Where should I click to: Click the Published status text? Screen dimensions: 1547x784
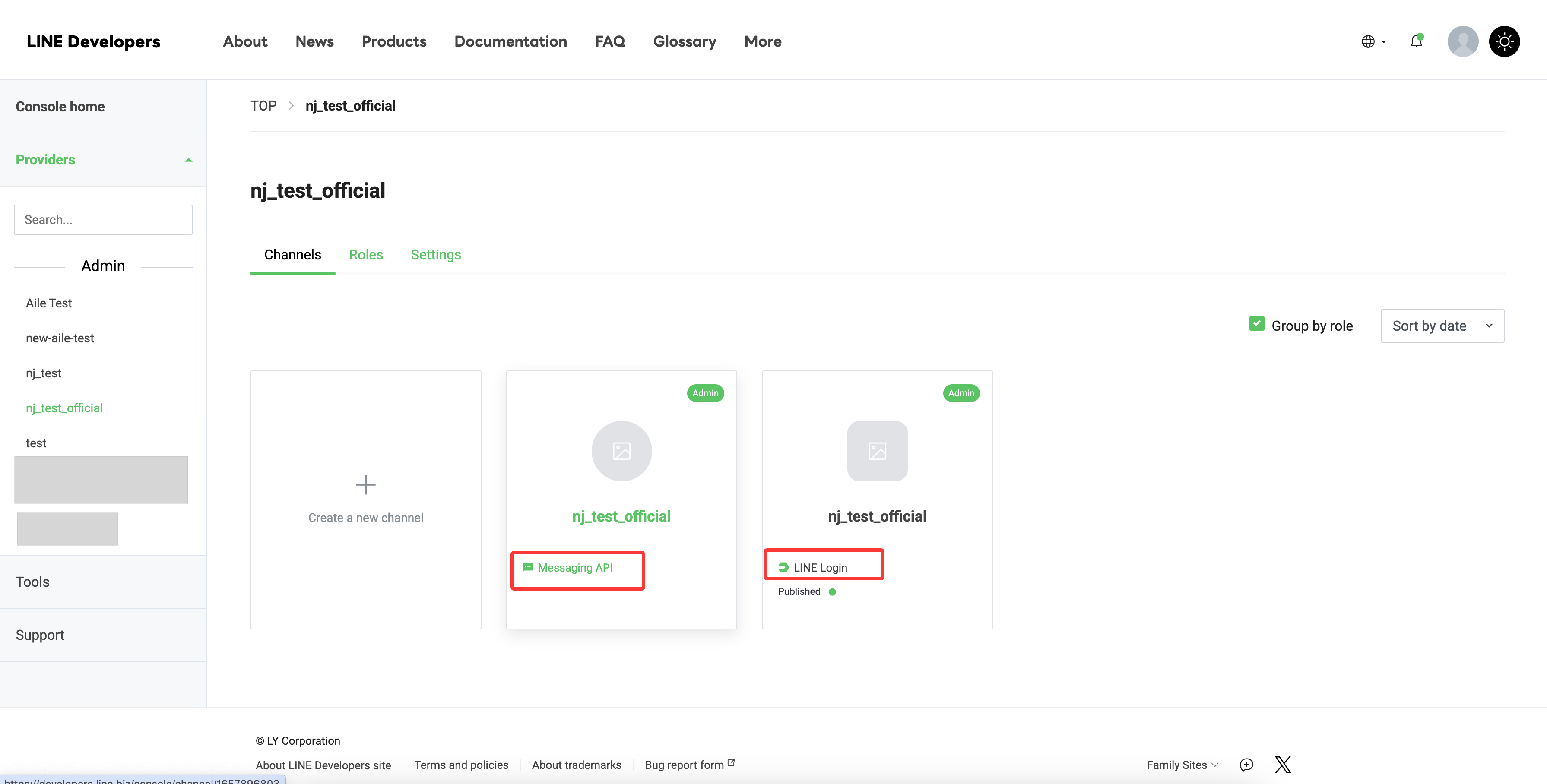click(799, 592)
